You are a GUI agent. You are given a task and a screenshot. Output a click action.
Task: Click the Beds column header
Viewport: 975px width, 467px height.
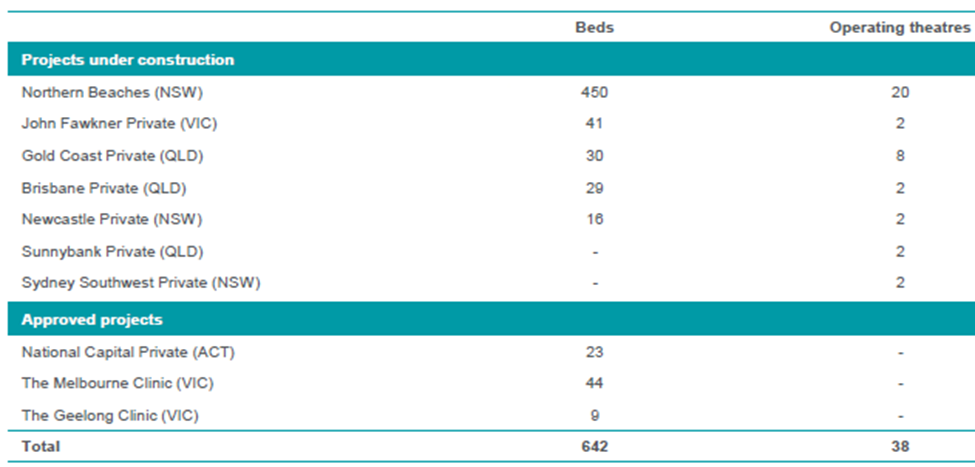594,27
